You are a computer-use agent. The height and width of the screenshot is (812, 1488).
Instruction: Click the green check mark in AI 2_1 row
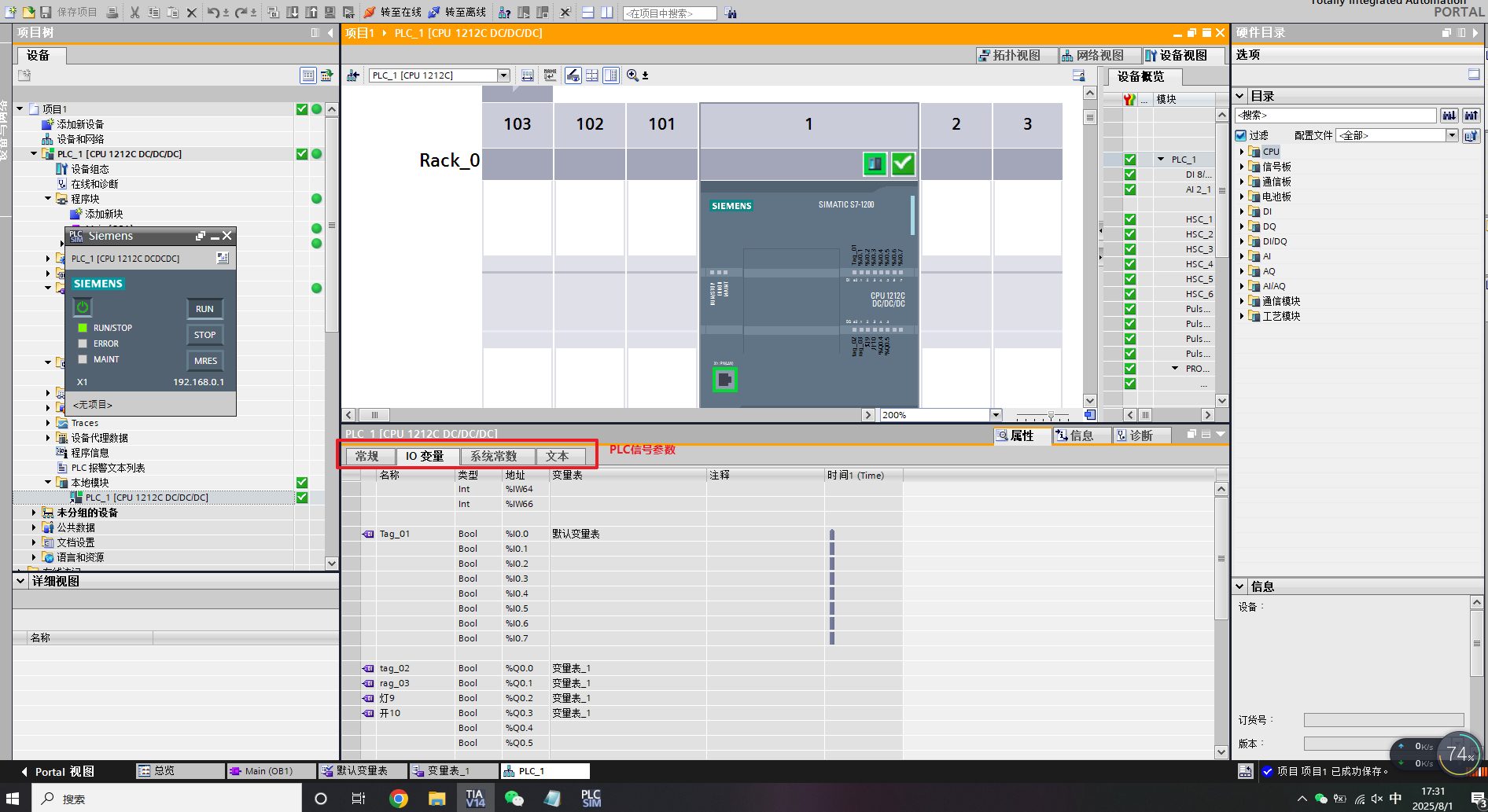[1129, 189]
